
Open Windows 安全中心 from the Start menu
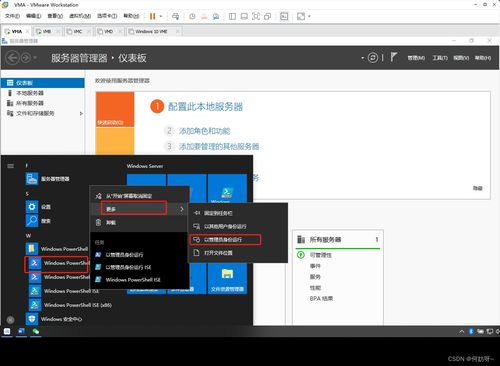(55, 319)
